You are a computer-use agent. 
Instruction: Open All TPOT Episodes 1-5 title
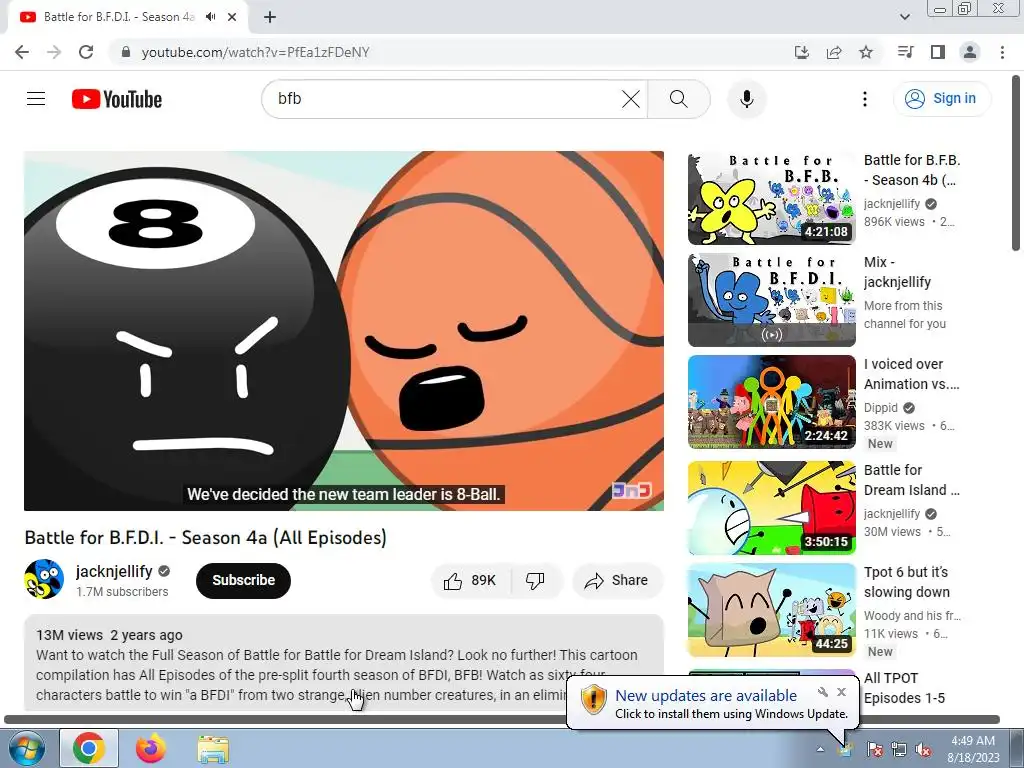click(x=904, y=688)
